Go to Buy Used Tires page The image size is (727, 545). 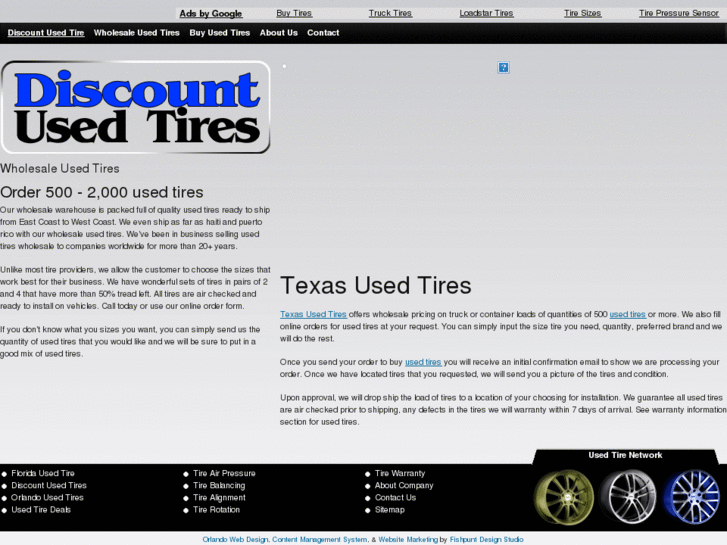(219, 33)
